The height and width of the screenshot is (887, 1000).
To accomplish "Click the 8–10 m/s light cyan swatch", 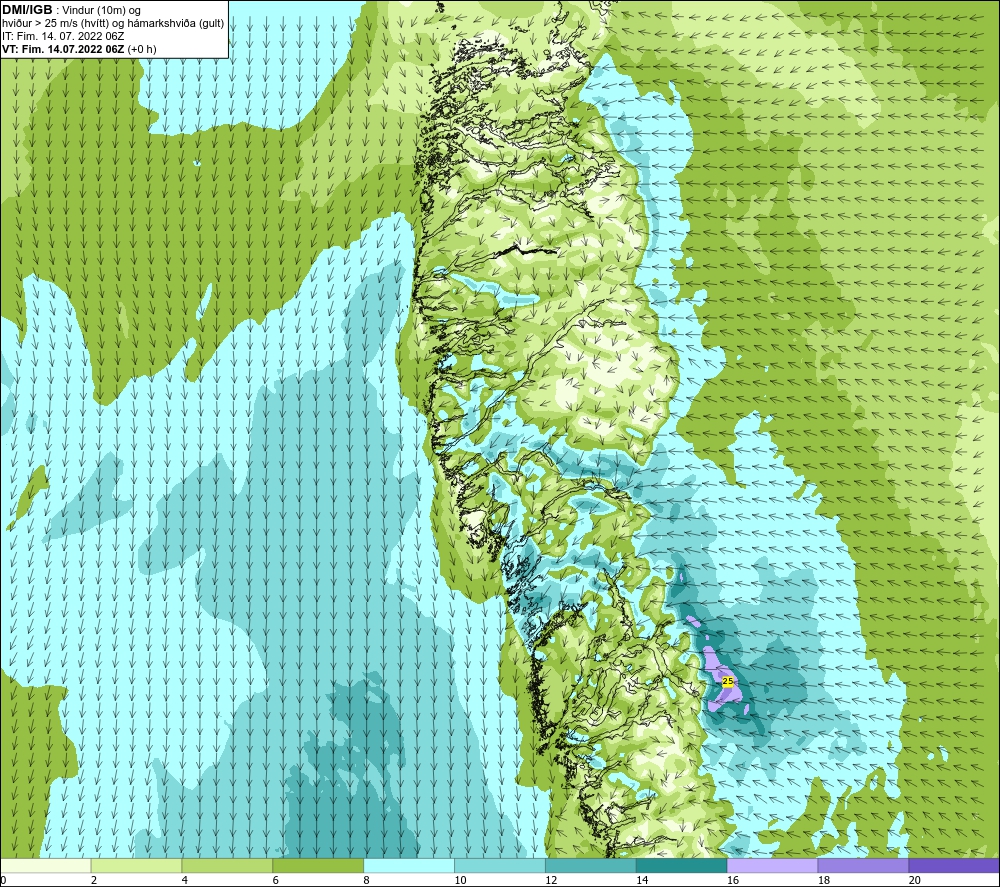I will [x=409, y=865].
